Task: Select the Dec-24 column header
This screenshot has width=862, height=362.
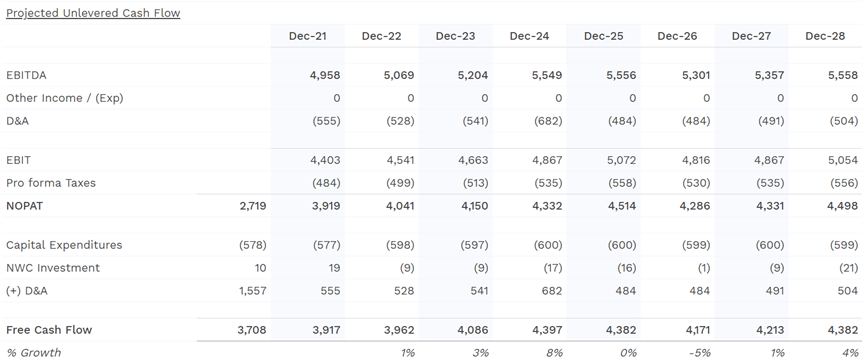Action: point(529,36)
